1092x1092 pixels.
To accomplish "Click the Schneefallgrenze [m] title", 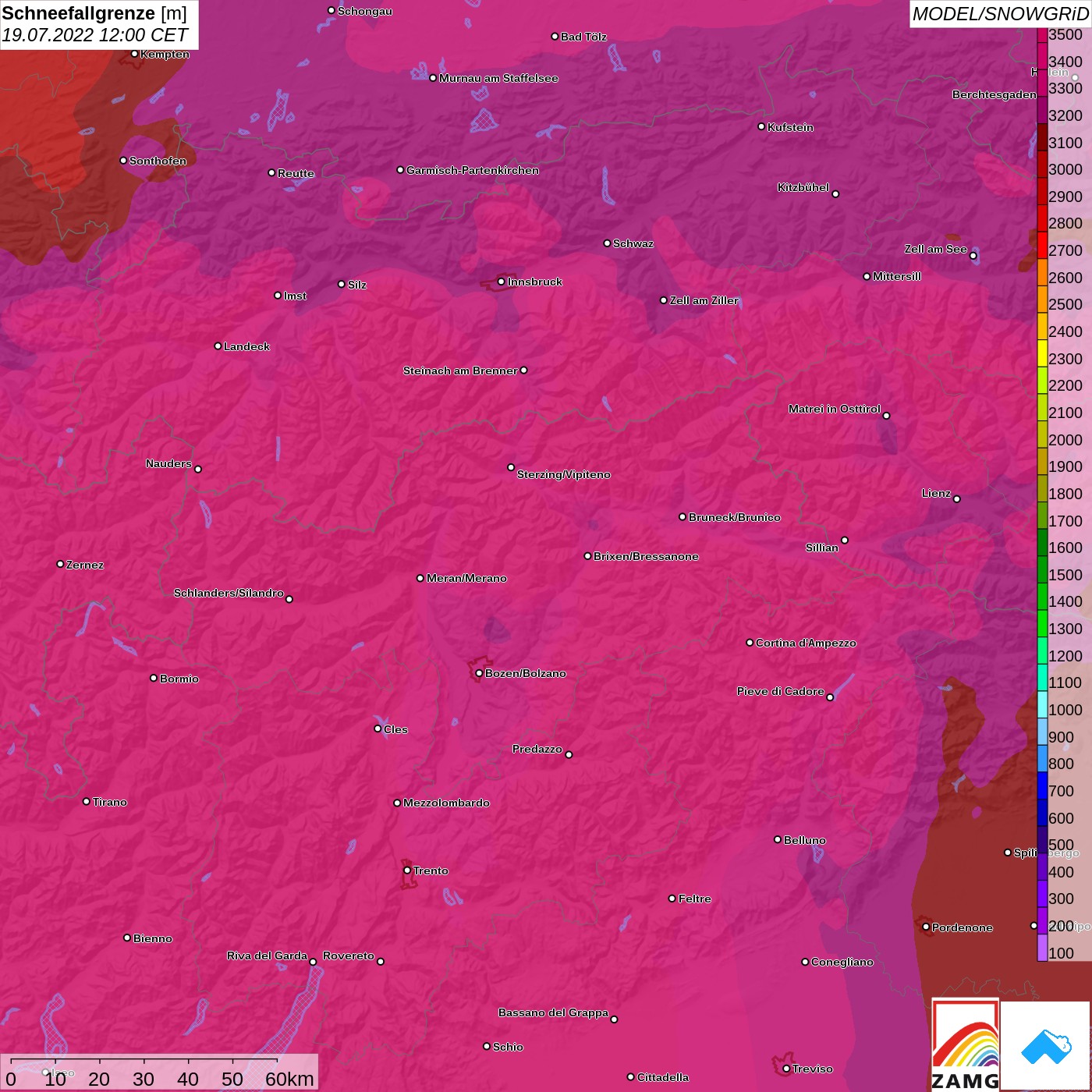I will click(x=94, y=13).
